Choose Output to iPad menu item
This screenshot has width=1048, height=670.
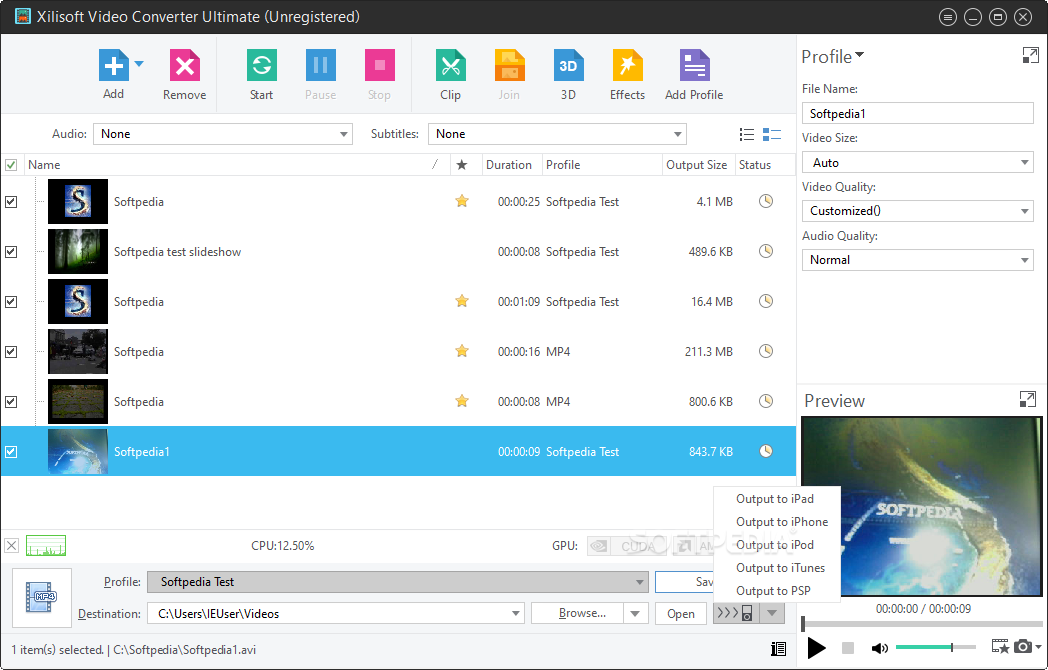[x=775, y=499]
